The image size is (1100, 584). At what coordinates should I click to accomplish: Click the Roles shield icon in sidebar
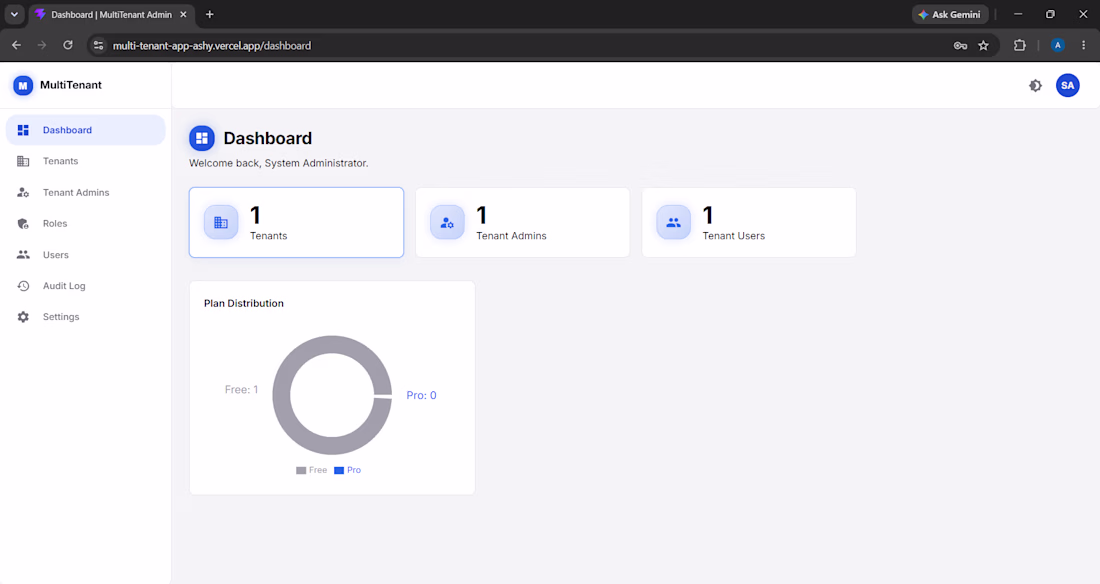click(23, 224)
